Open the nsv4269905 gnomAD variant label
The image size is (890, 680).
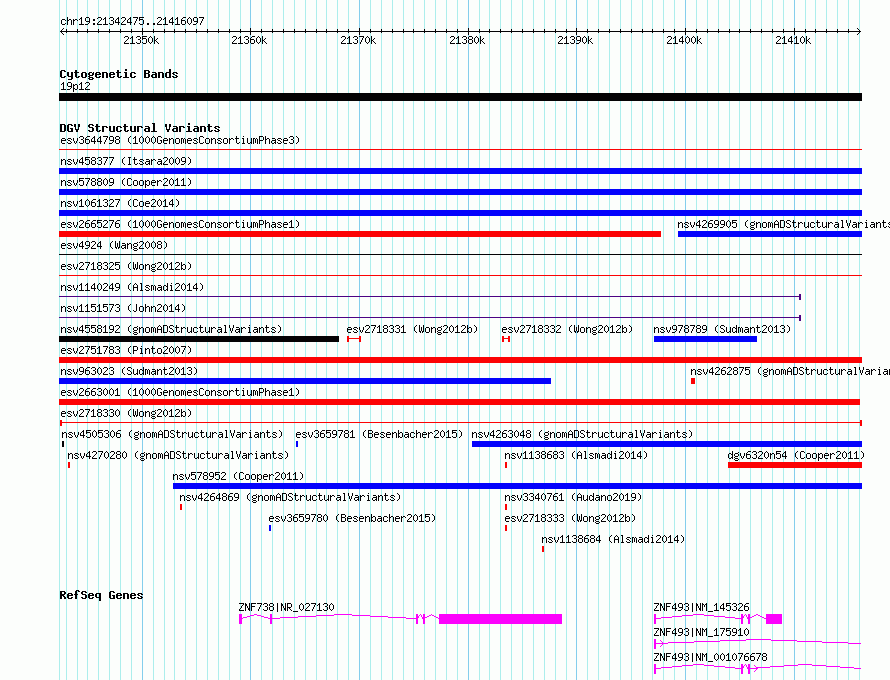783,224
